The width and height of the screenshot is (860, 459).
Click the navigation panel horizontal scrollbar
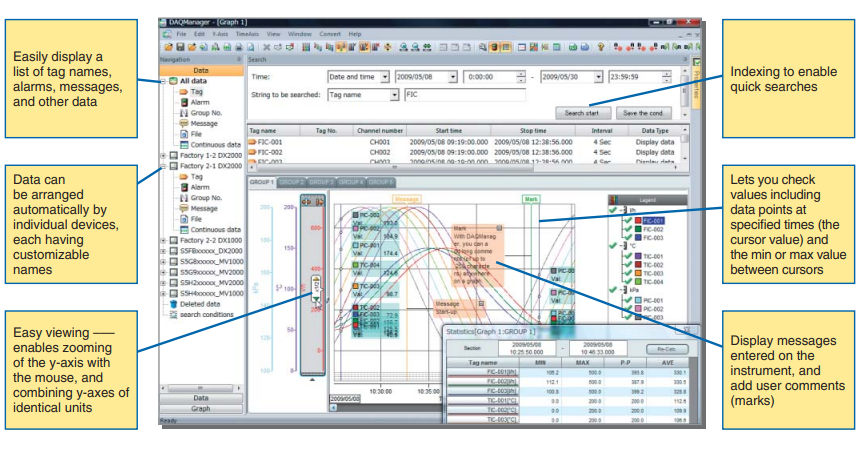[201, 388]
